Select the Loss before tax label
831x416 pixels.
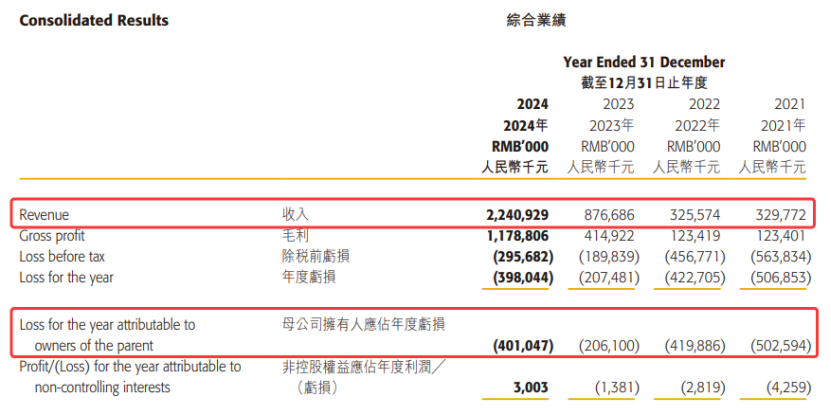pyautogui.click(x=61, y=257)
